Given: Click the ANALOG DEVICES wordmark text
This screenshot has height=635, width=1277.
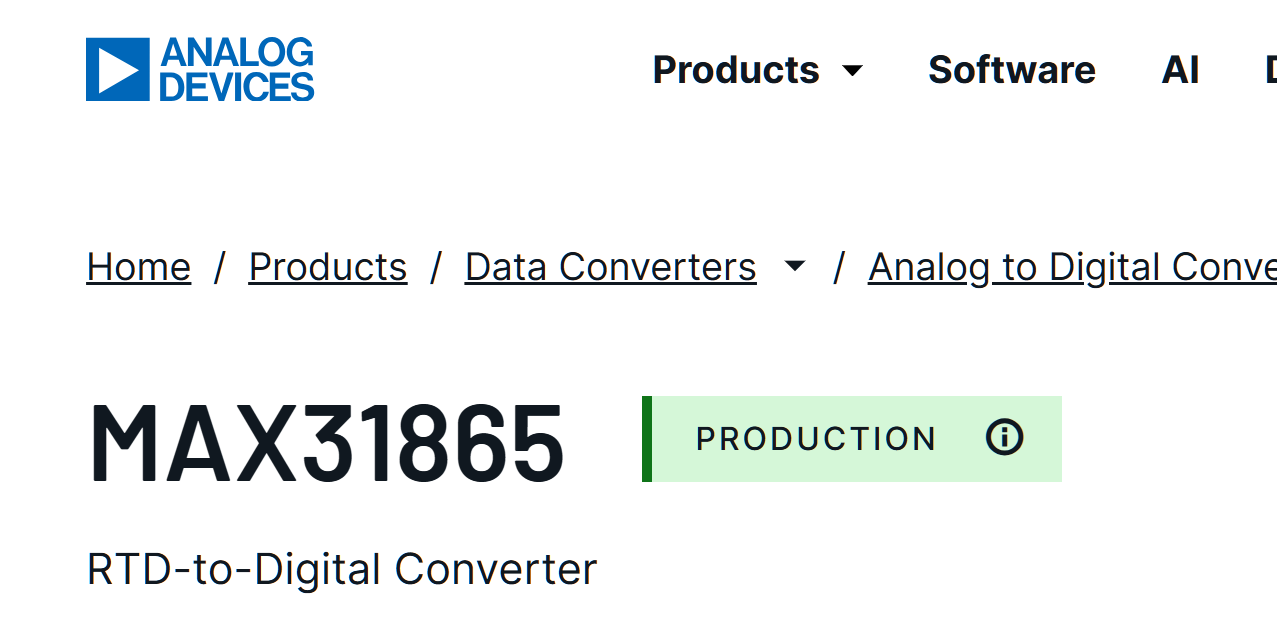Looking at the screenshot, I should [237, 70].
